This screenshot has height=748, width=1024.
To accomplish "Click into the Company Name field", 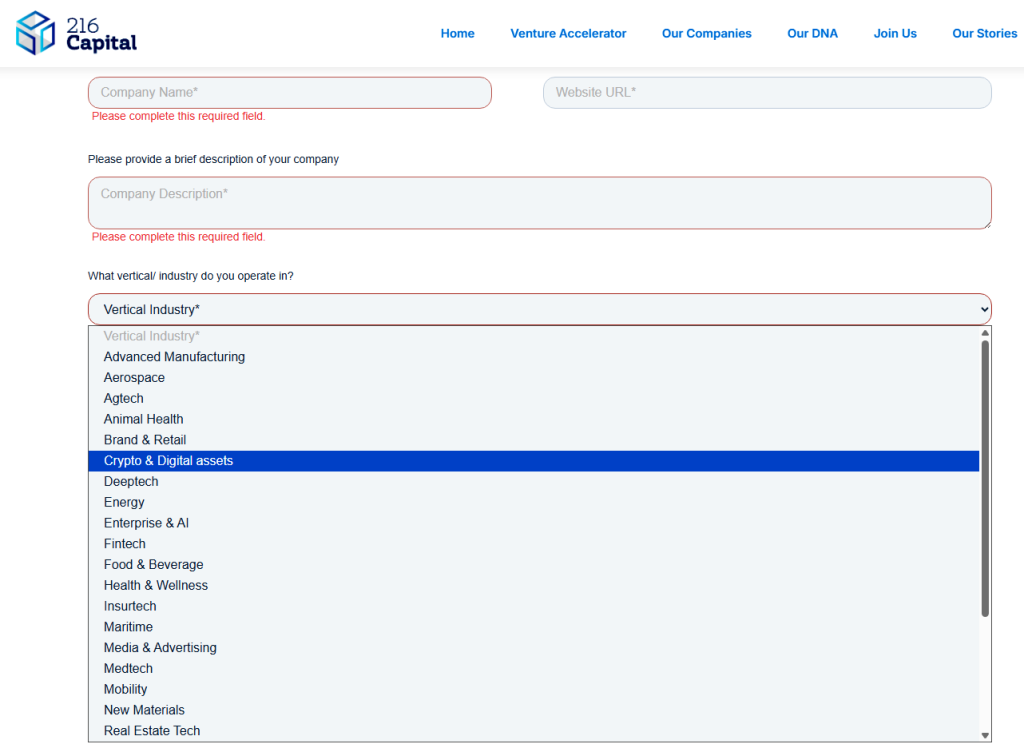I will coord(290,93).
